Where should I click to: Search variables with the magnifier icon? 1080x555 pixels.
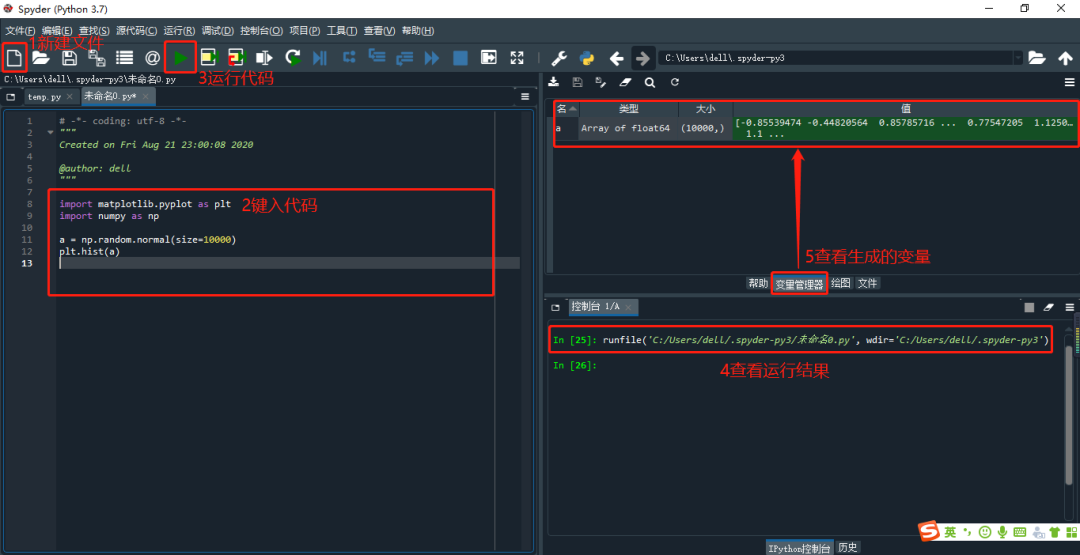650,82
